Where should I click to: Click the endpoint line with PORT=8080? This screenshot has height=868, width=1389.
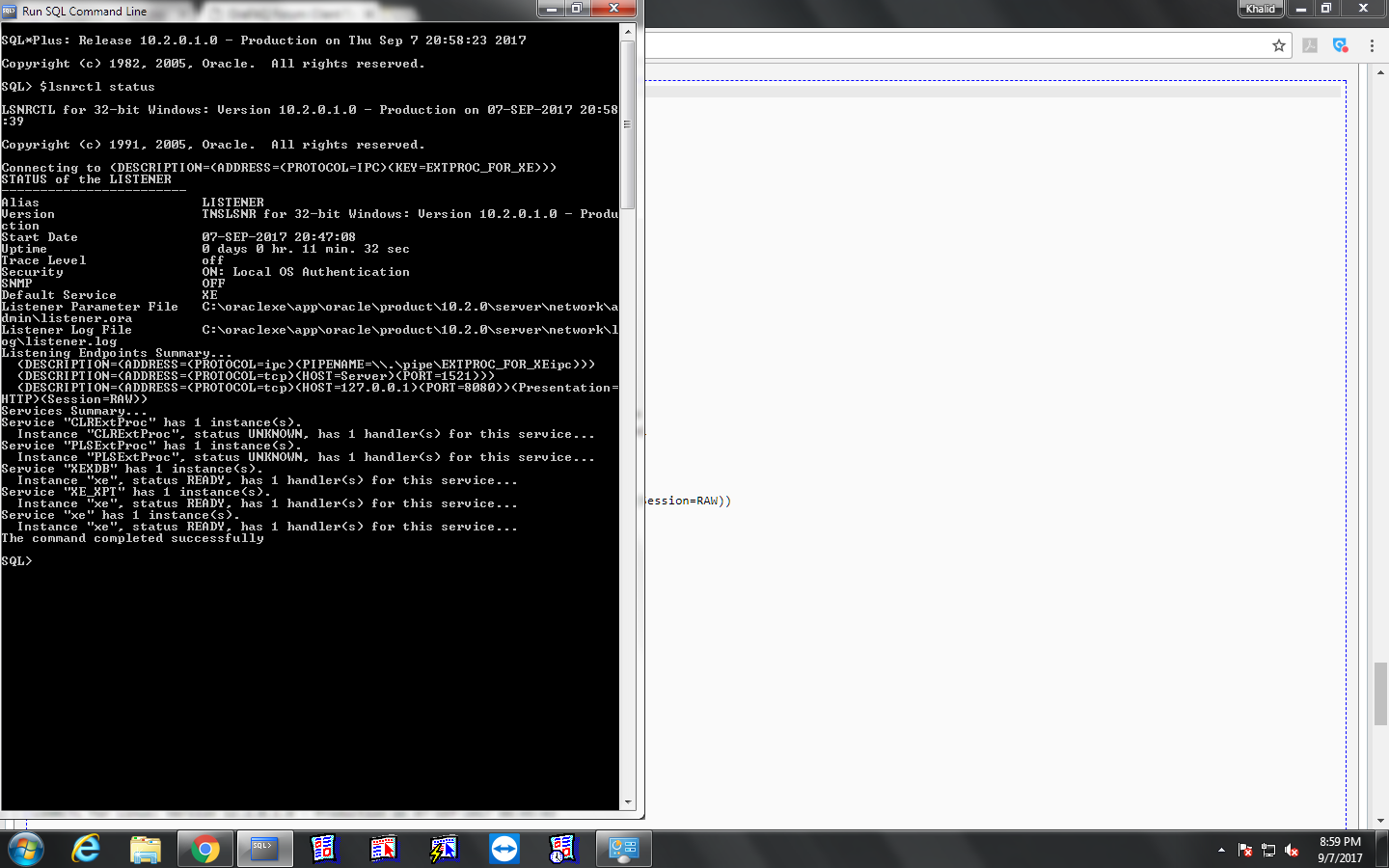(x=310, y=393)
